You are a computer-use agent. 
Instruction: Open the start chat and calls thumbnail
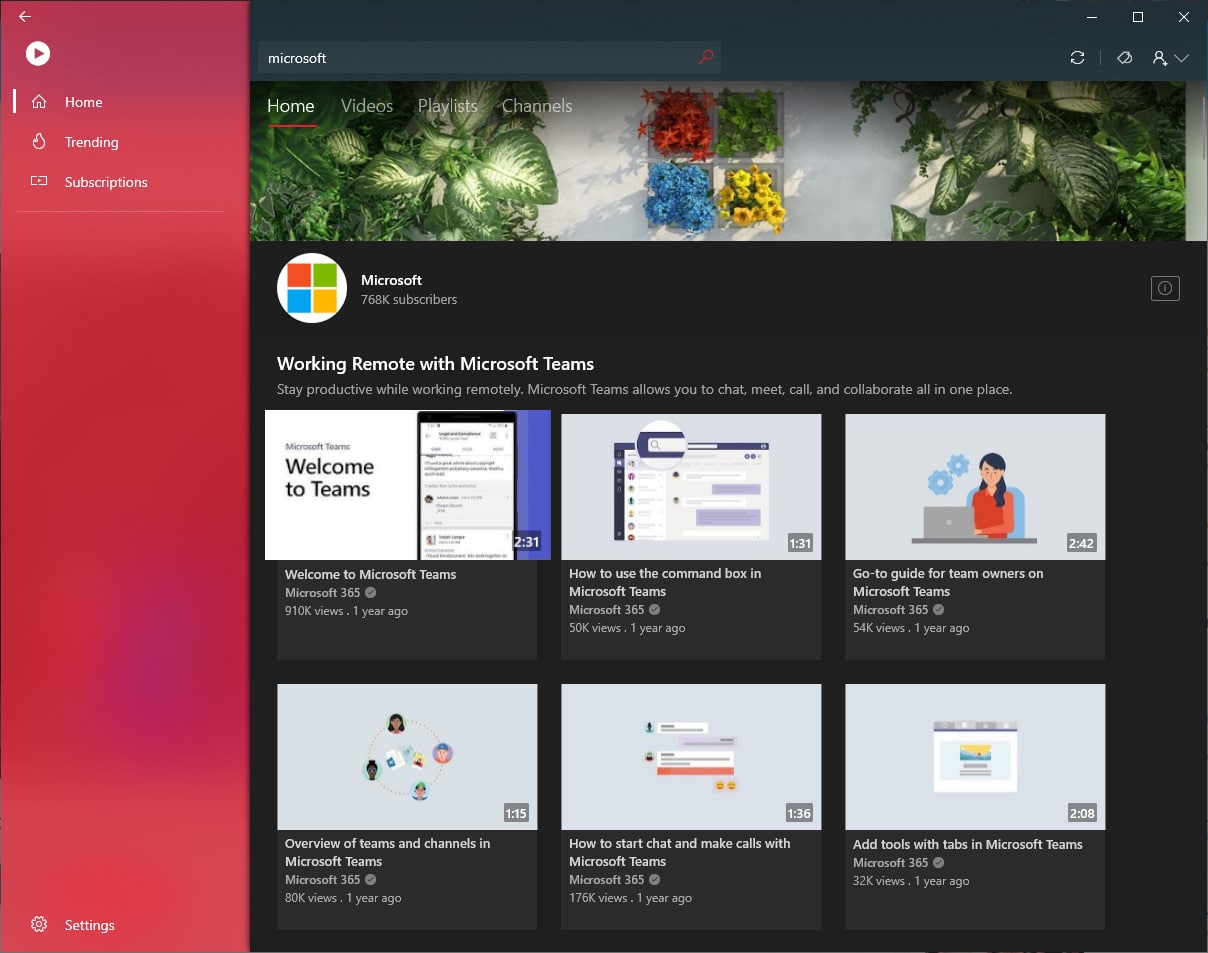pos(691,757)
